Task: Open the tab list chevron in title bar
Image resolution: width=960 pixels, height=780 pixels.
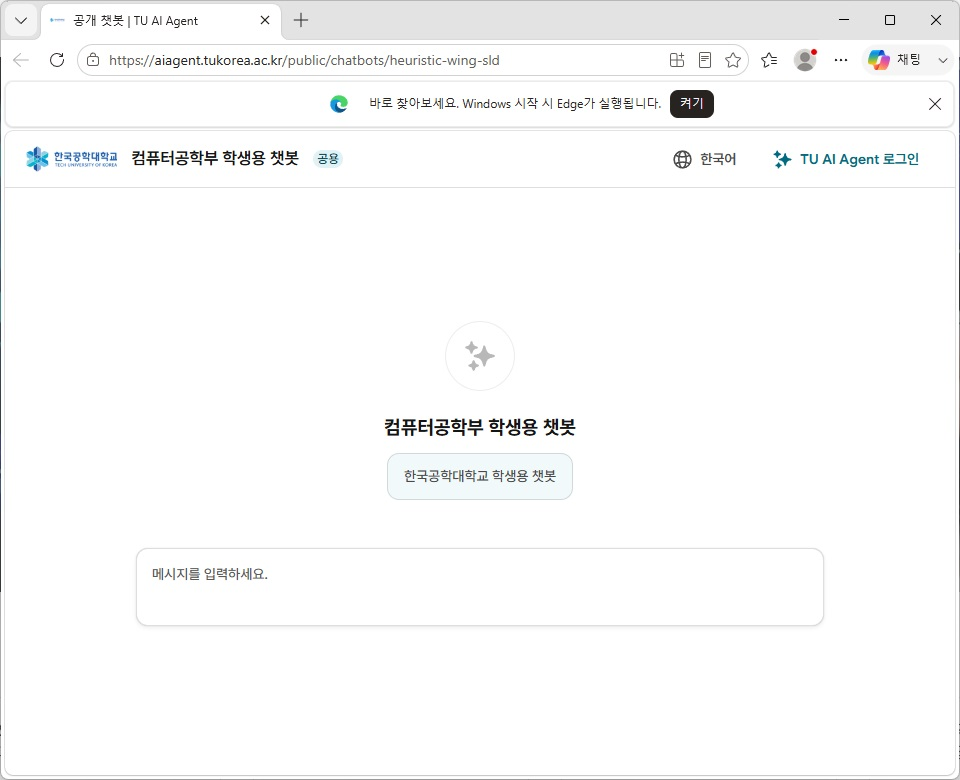Action: click(21, 21)
